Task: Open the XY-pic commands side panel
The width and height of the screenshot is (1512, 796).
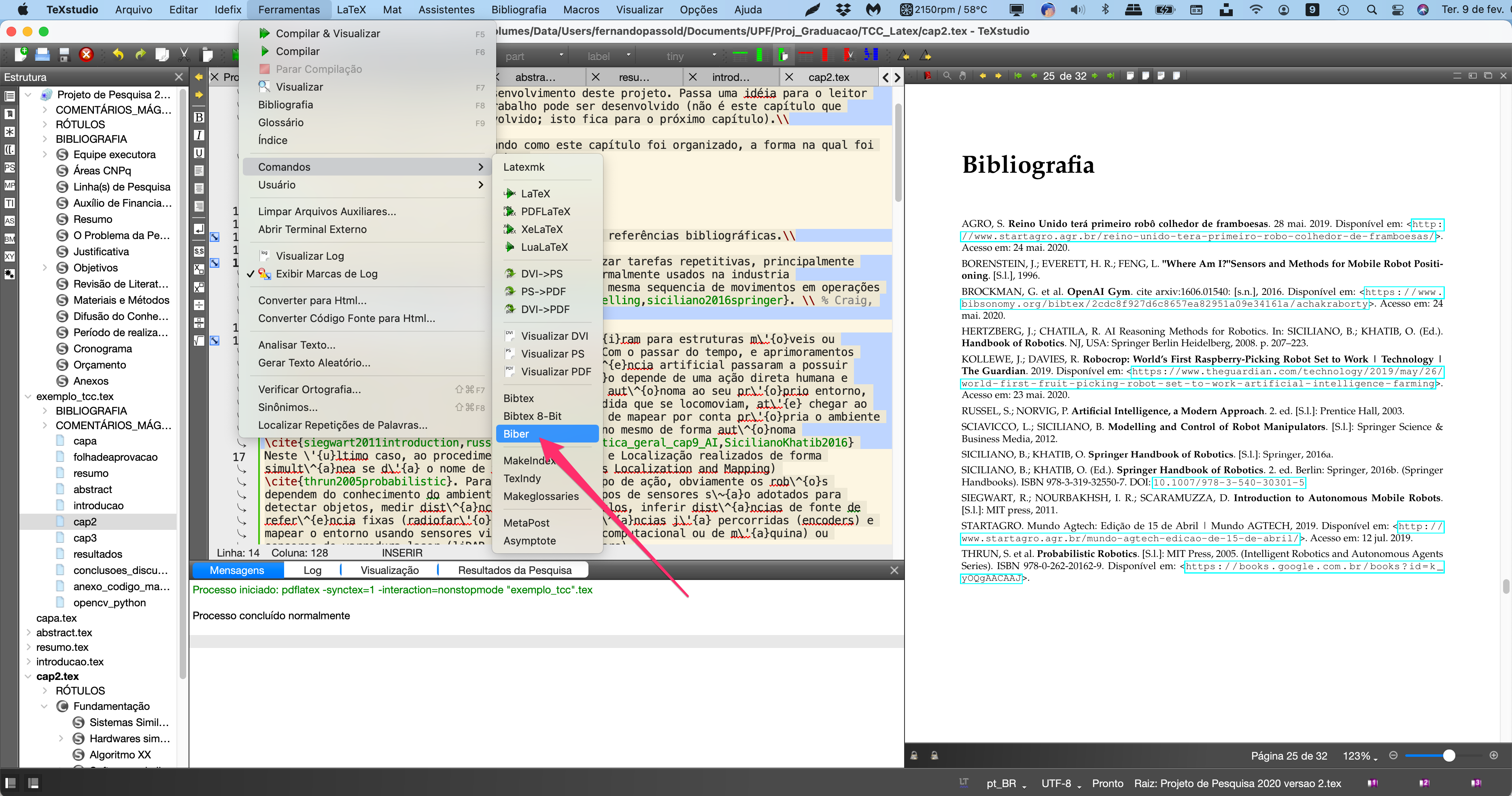Action: [x=9, y=256]
